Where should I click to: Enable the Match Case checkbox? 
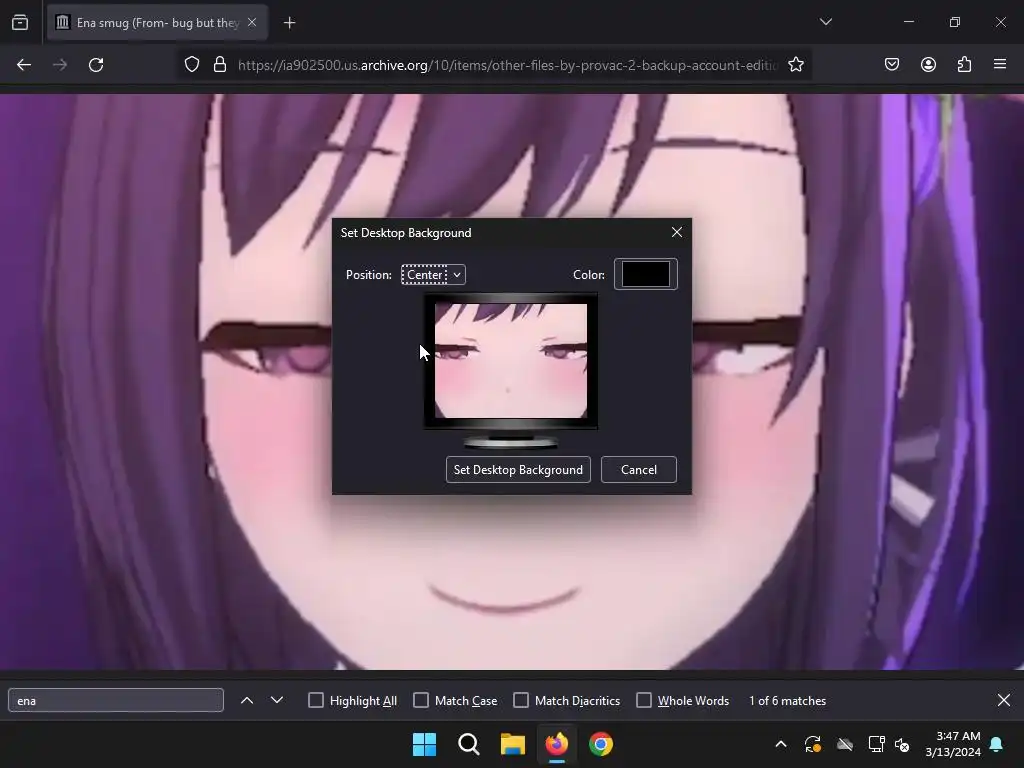click(421, 700)
